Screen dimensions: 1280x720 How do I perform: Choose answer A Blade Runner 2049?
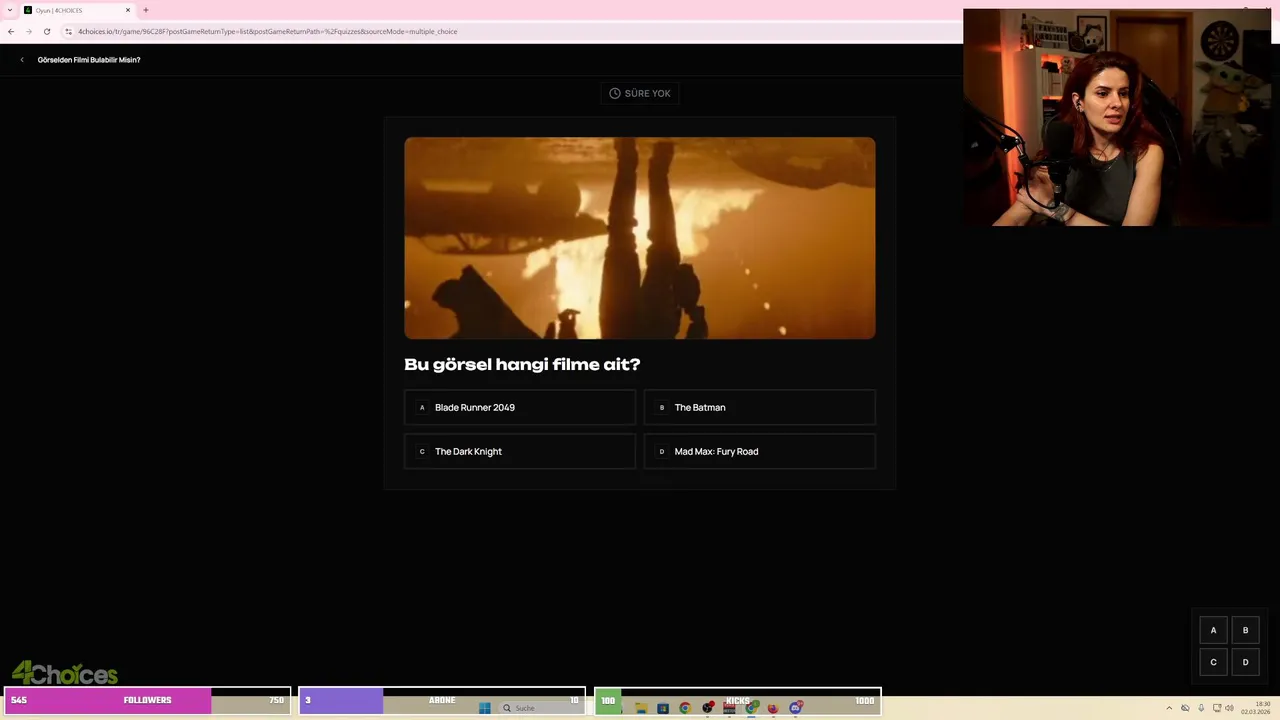click(x=520, y=408)
